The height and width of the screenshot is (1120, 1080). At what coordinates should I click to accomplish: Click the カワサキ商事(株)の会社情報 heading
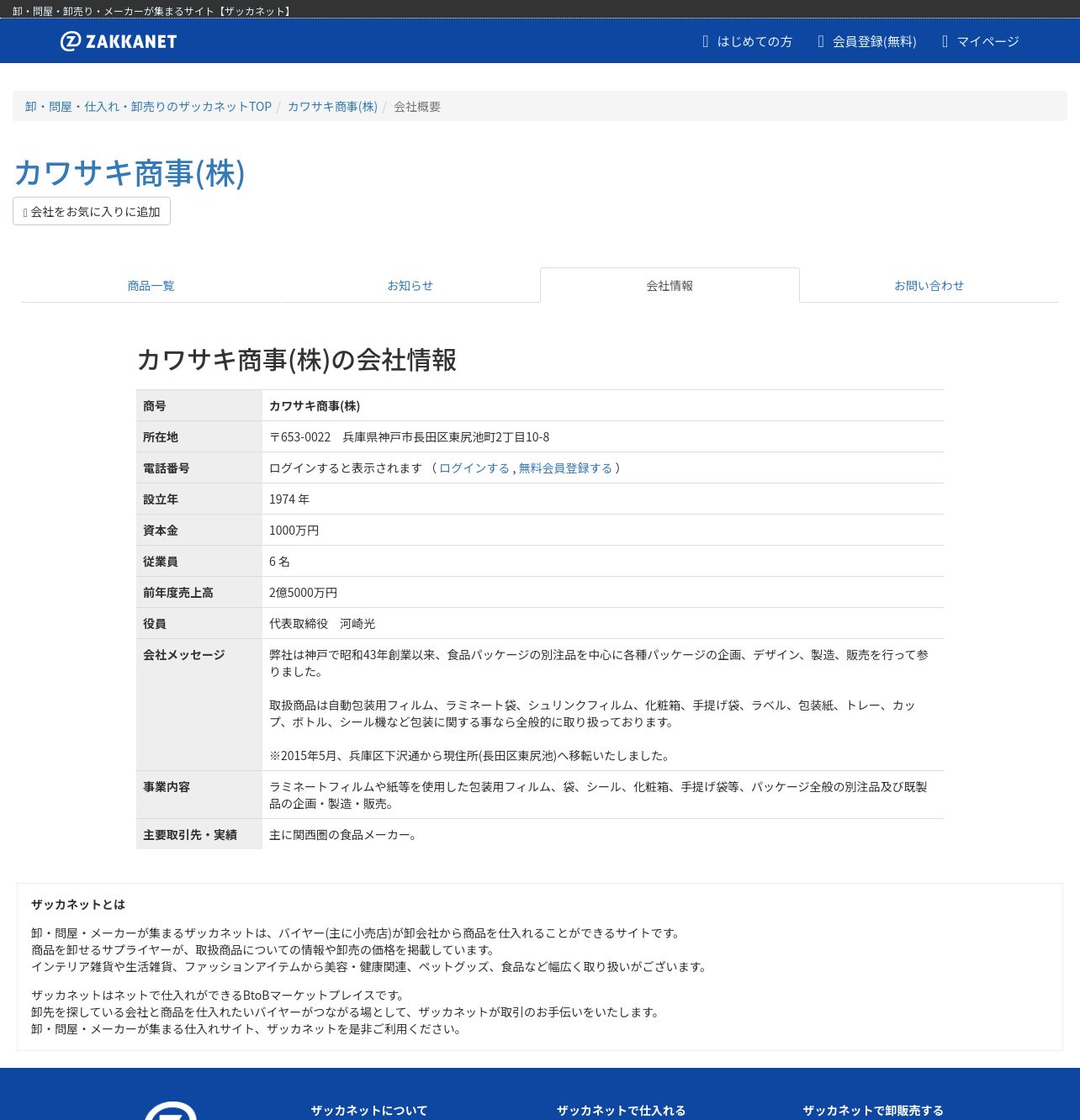[296, 360]
